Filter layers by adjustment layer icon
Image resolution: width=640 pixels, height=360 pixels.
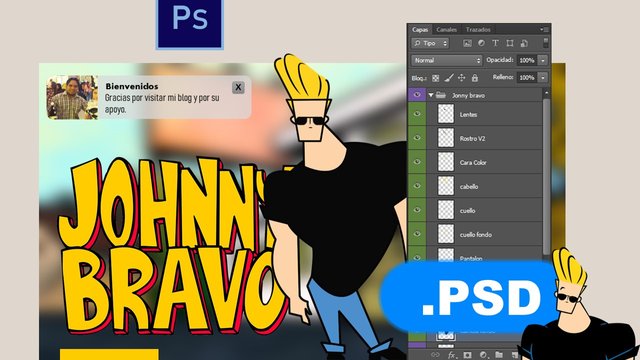[481, 43]
